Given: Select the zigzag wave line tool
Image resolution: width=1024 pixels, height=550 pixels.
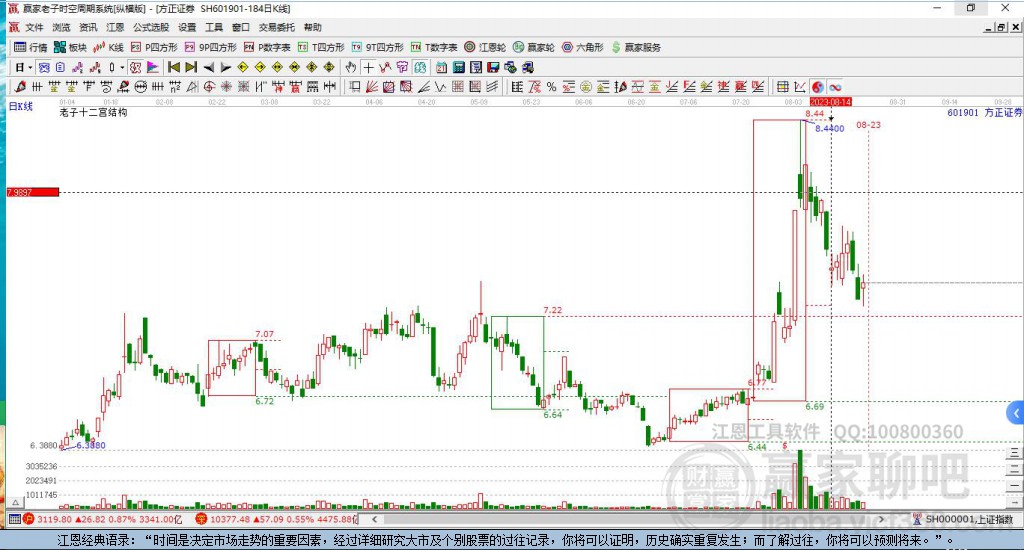Looking at the screenshot, I should pyautogui.click(x=440, y=87).
